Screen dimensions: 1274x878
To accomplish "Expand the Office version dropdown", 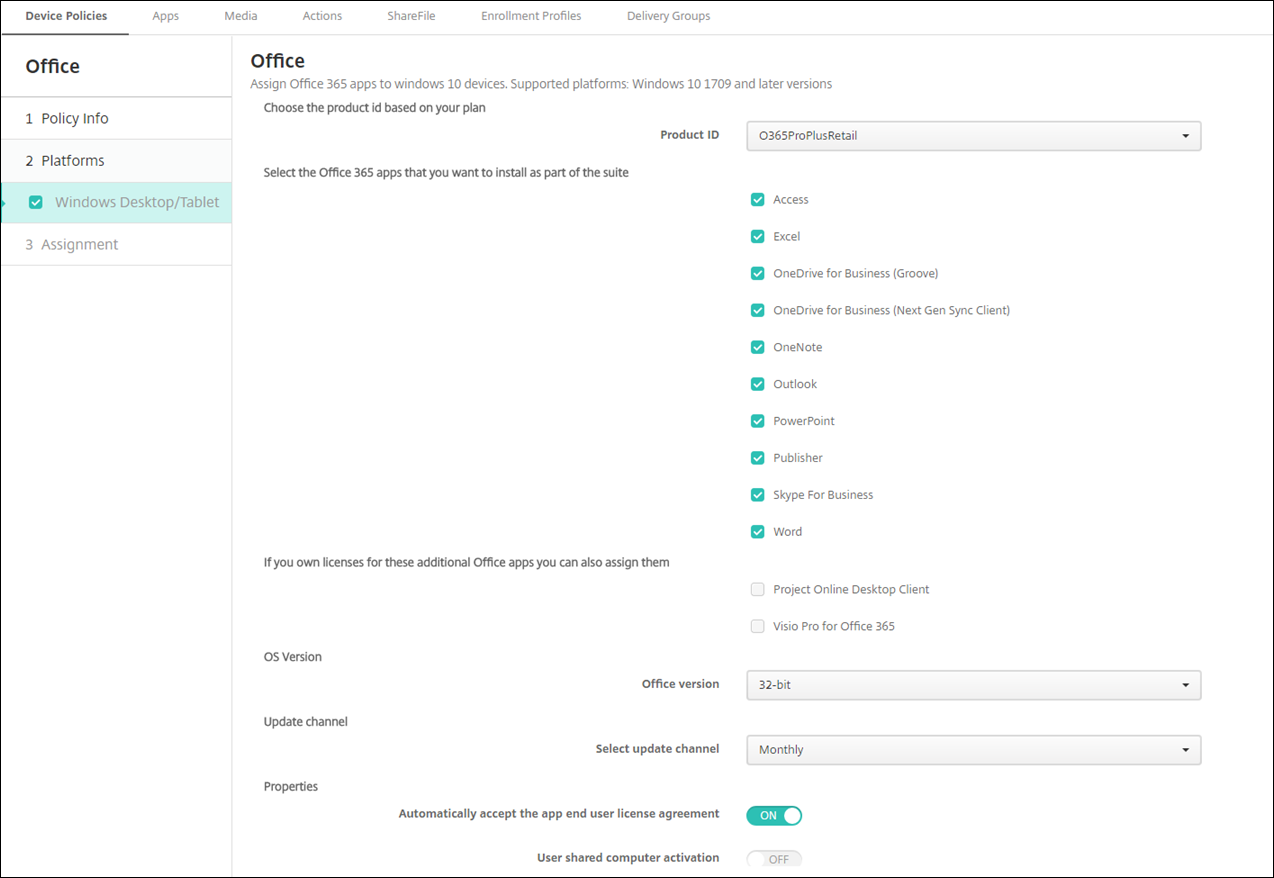I will pos(972,685).
